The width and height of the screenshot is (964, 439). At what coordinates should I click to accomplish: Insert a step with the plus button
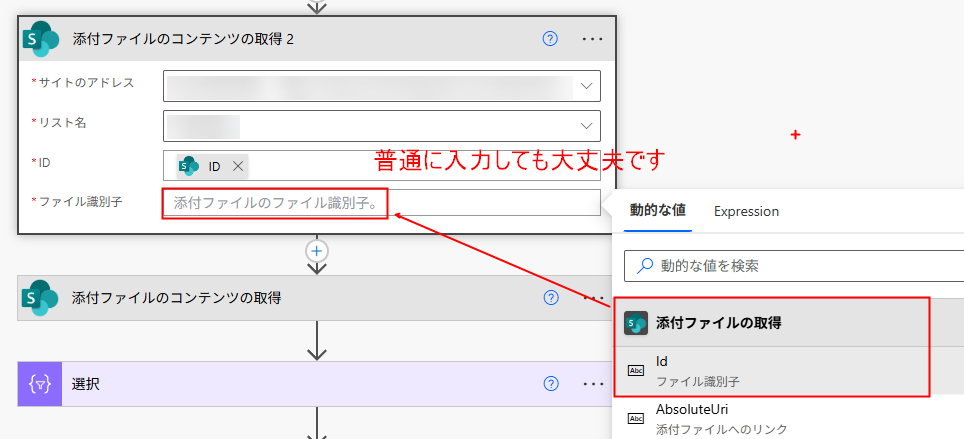tap(317, 251)
